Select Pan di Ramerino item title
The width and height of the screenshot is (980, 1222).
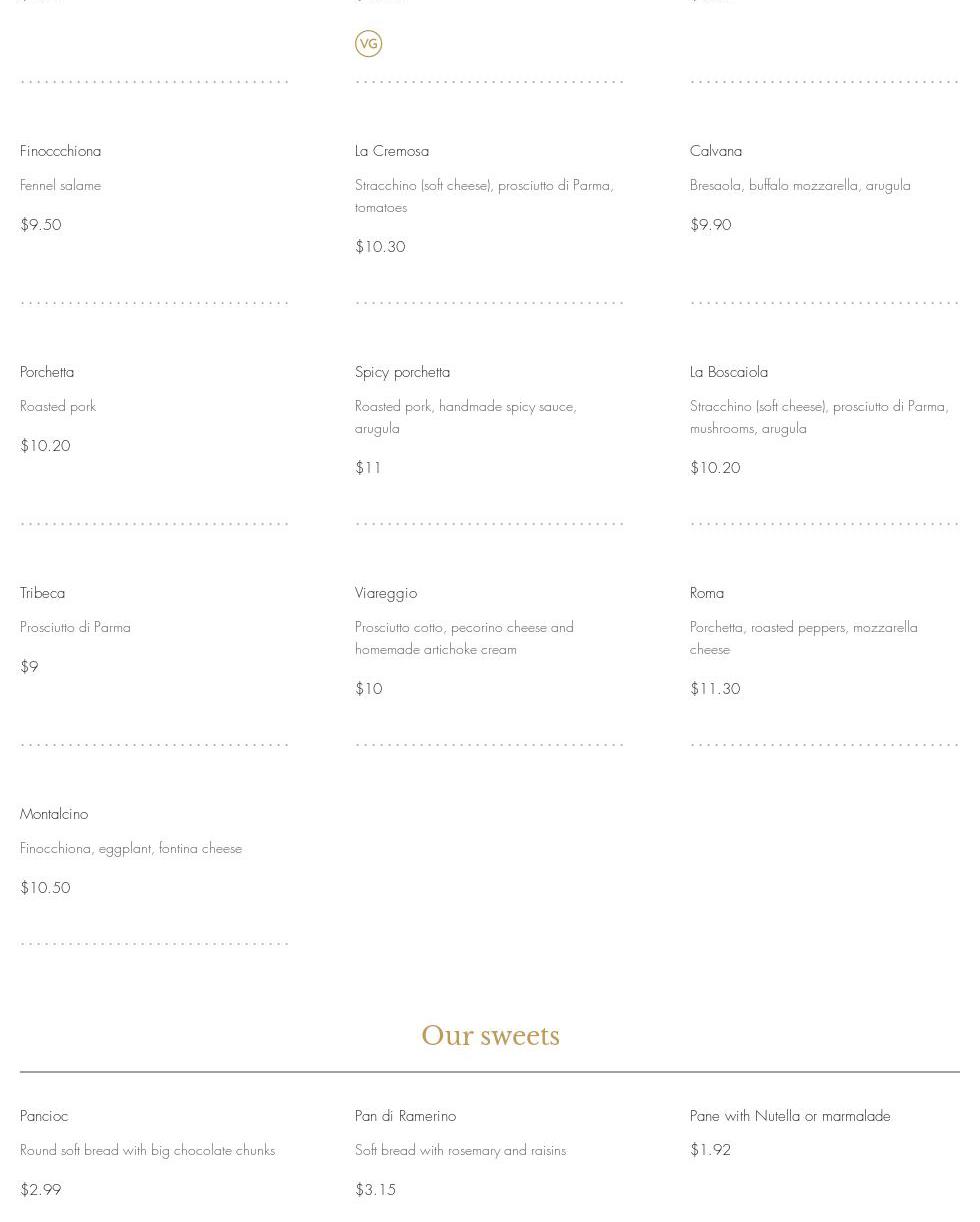405,1116
